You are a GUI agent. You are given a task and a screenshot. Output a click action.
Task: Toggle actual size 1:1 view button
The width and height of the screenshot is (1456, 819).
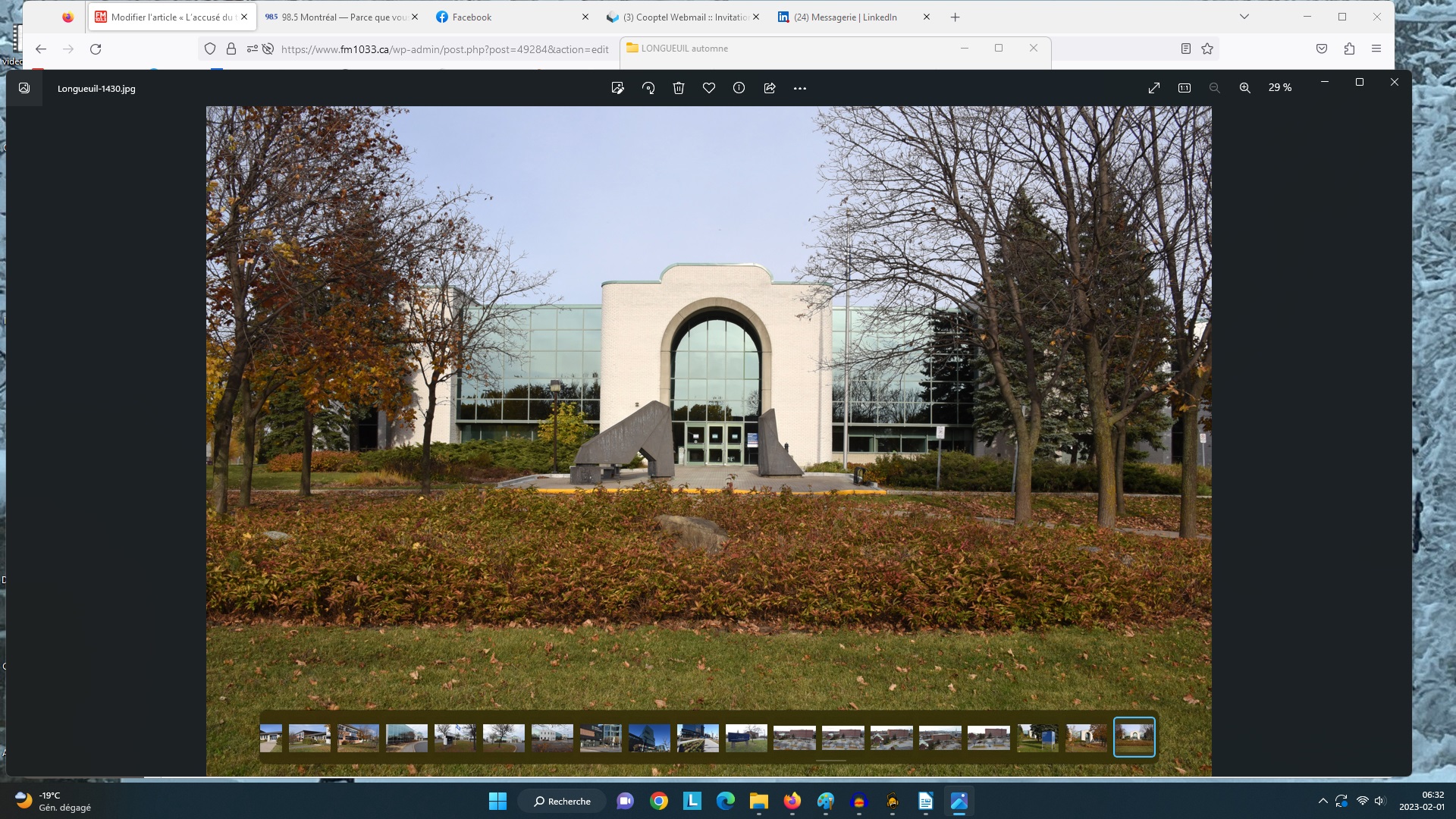[1185, 88]
